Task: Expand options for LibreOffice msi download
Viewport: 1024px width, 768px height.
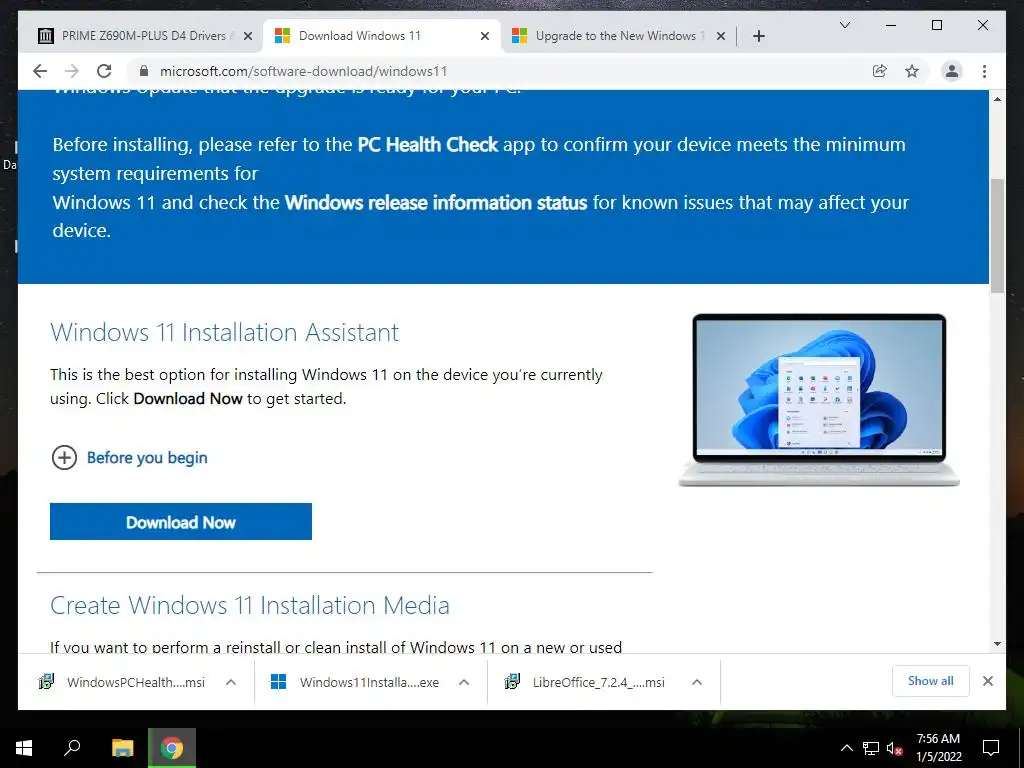Action: [697, 682]
